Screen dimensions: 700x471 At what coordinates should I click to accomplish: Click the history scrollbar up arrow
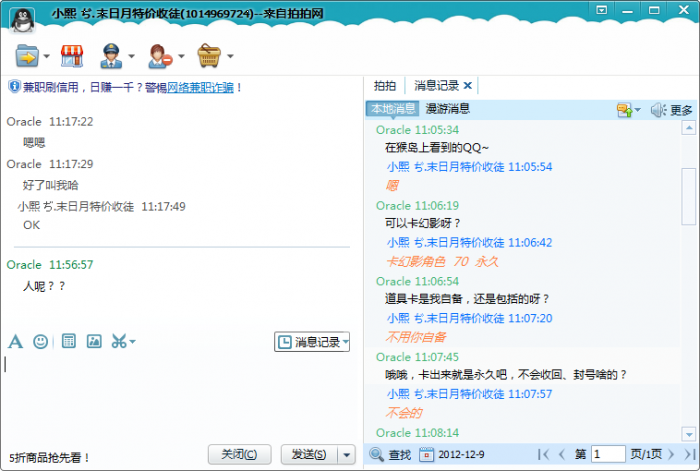(689, 128)
